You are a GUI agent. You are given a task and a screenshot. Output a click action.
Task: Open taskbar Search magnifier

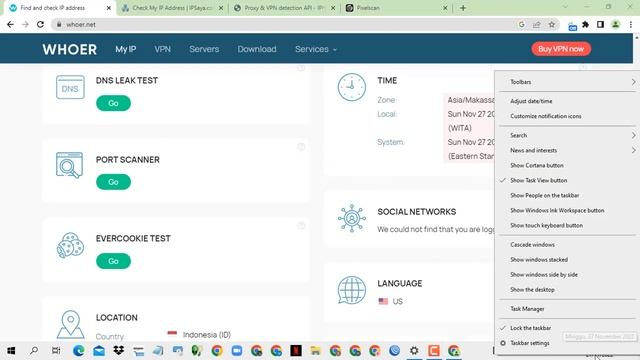34,351
